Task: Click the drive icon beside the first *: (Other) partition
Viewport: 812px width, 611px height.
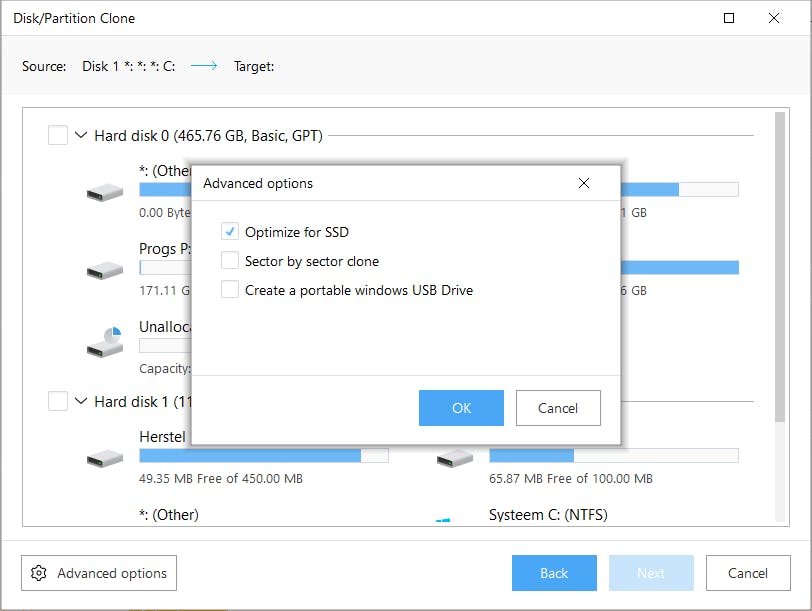Action: click(104, 191)
